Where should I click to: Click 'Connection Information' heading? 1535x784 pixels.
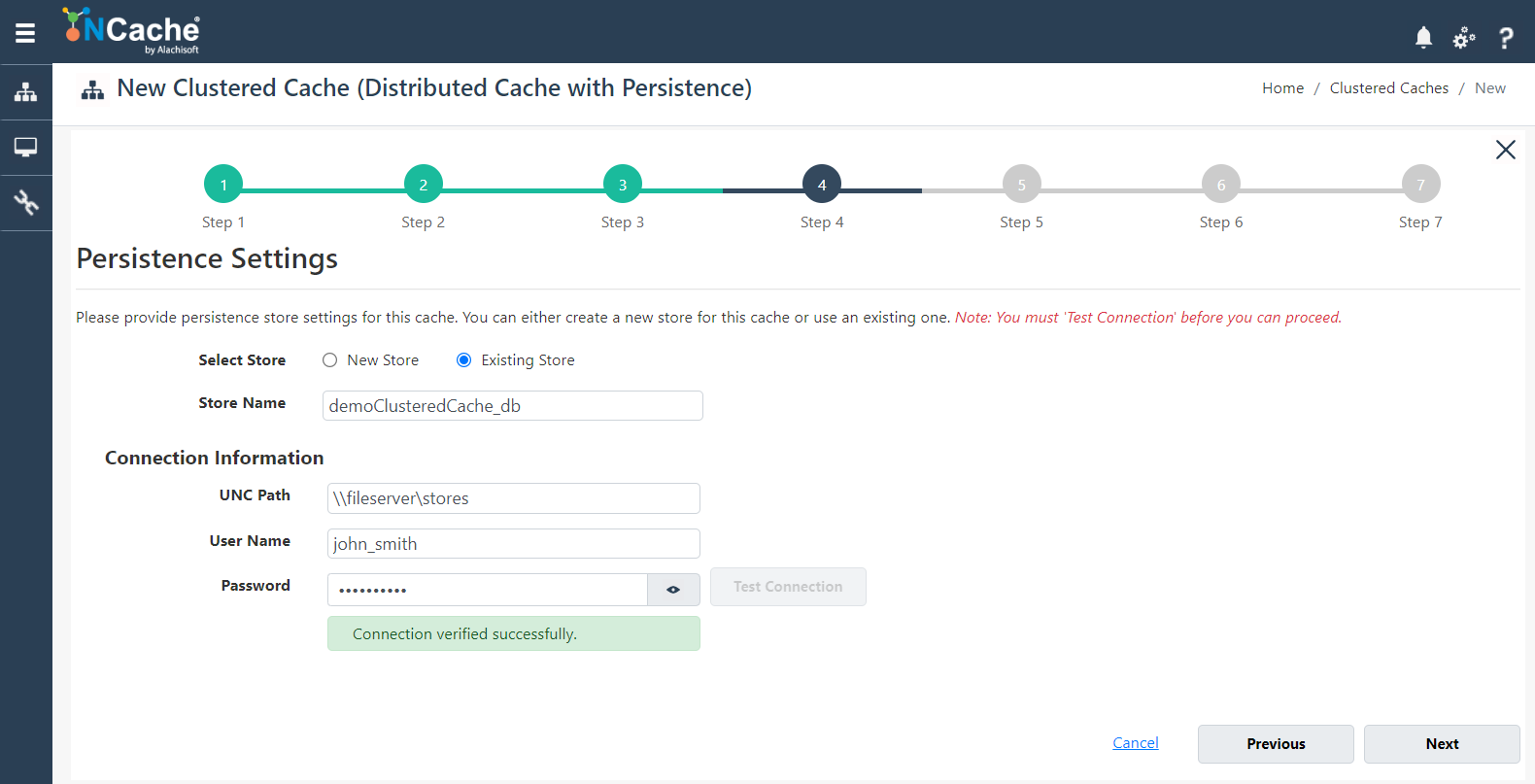click(214, 458)
